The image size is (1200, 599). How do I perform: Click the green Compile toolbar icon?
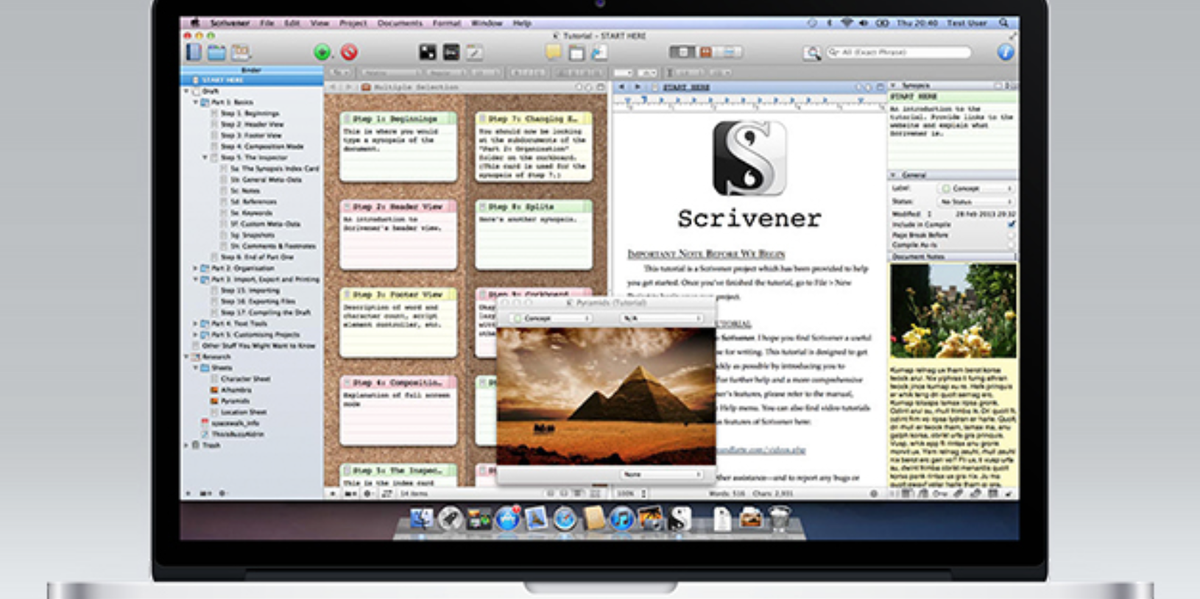[x=320, y=53]
